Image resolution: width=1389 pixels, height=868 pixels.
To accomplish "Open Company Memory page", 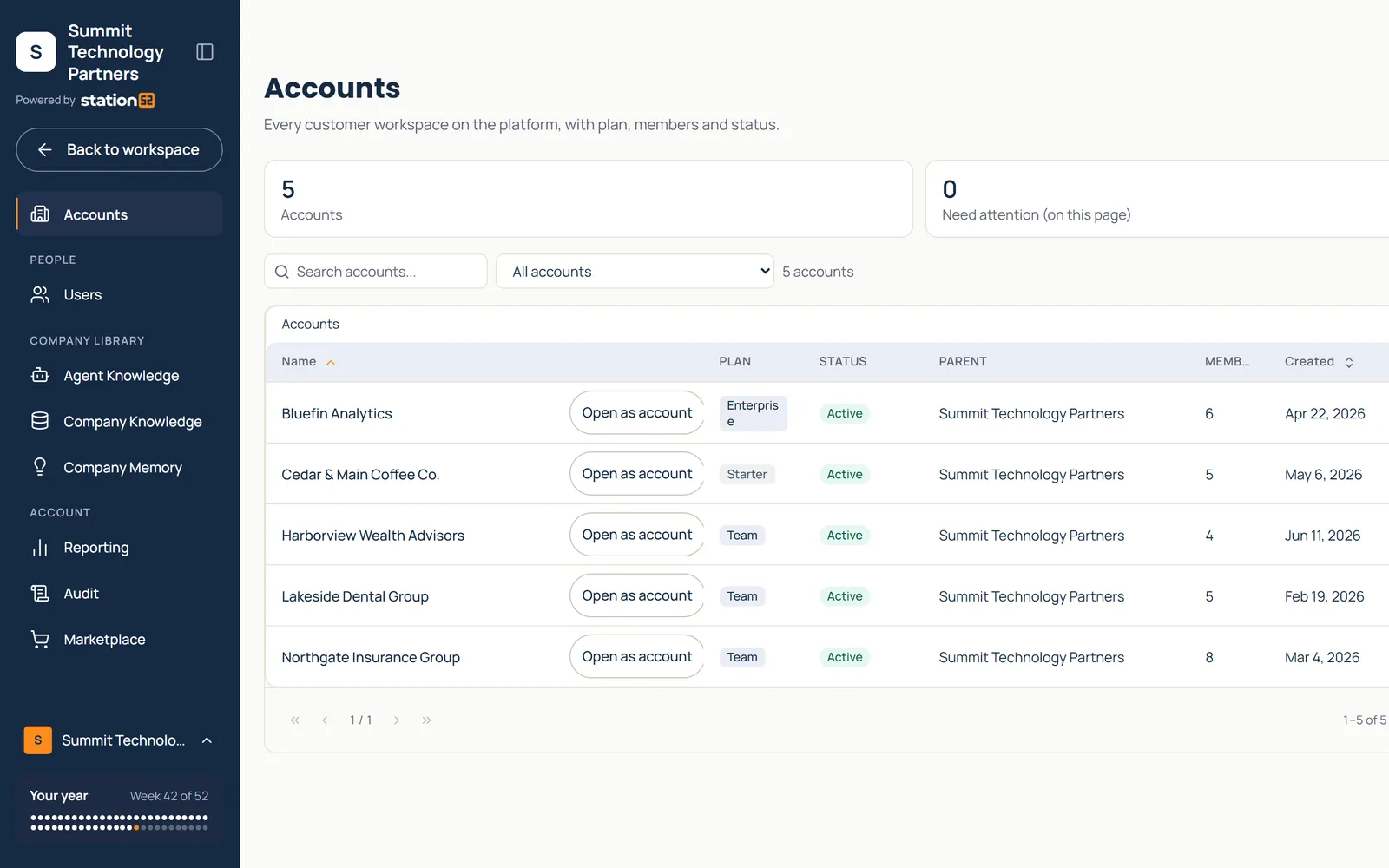I will tap(120, 467).
